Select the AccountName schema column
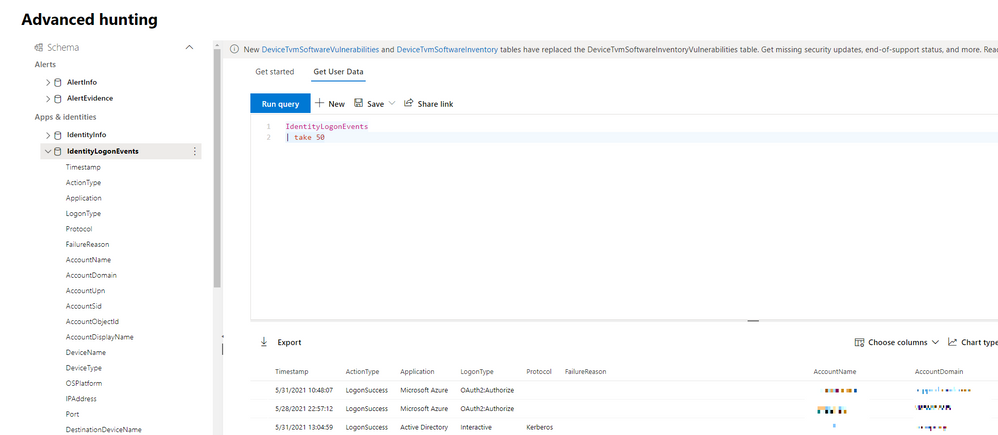 (88, 260)
